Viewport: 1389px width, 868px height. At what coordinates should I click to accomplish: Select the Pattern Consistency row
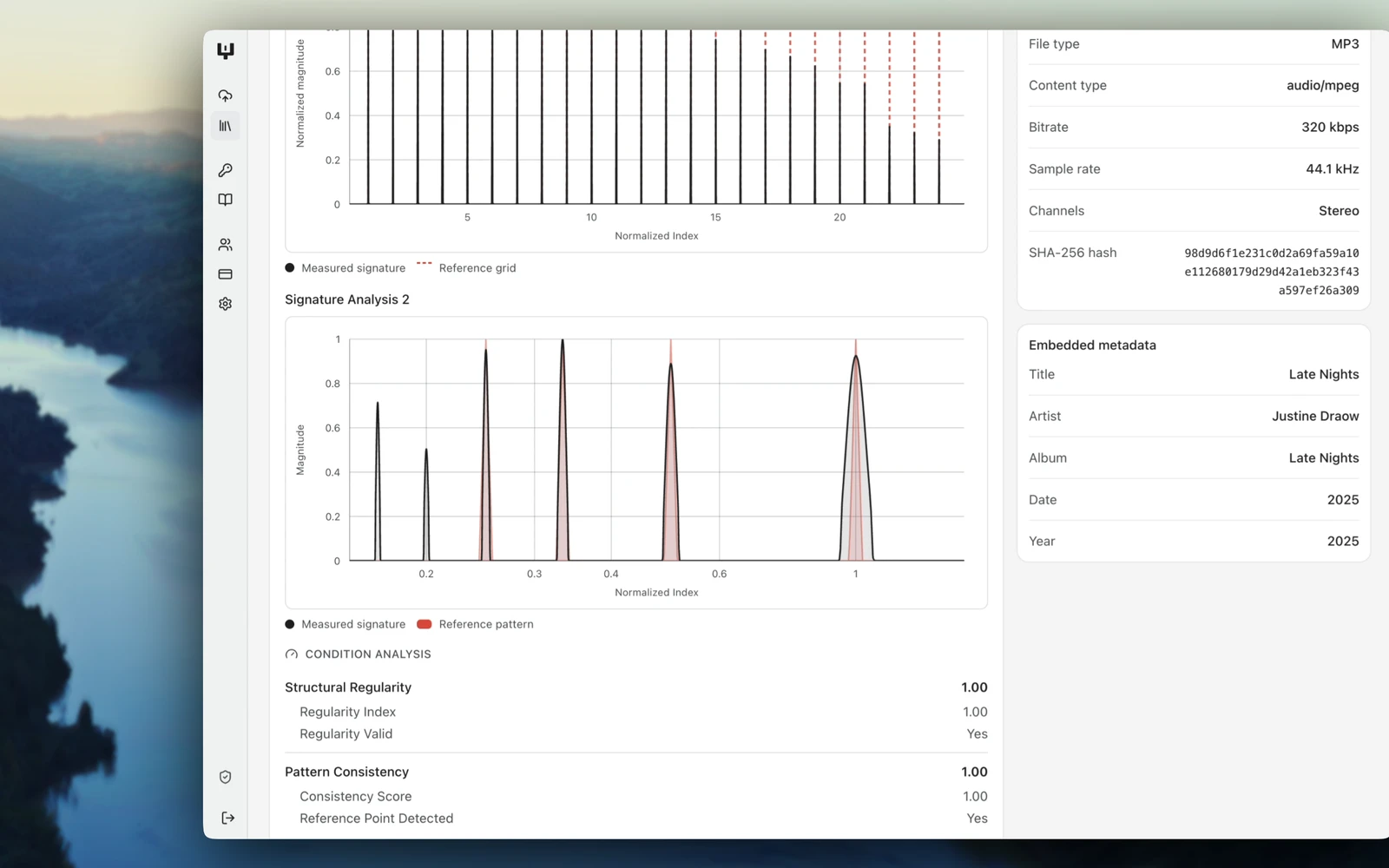636,772
